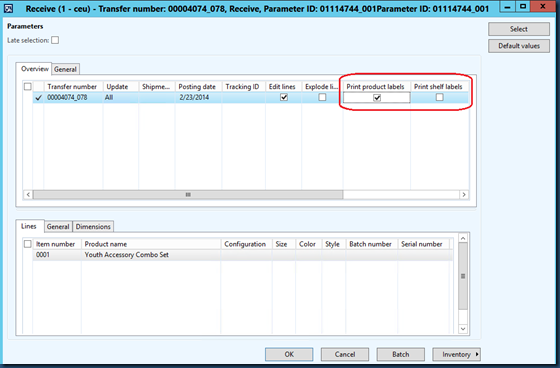Click the Item number column header

coord(57,244)
